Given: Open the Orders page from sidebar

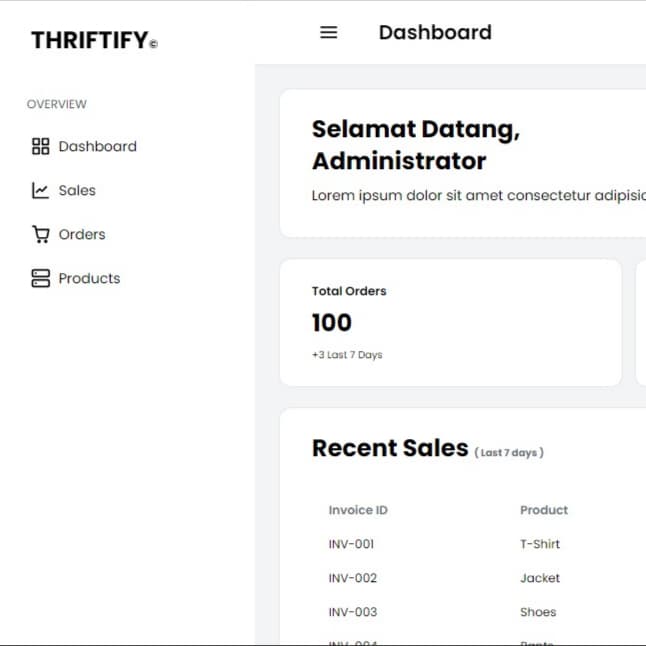Looking at the screenshot, I should tap(82, 235).
